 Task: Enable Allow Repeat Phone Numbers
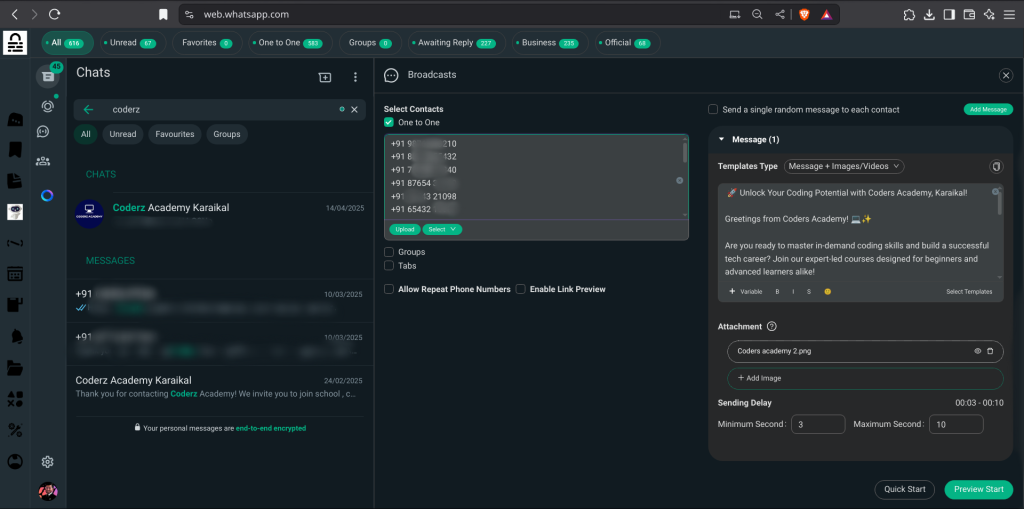tap(389, 289)
